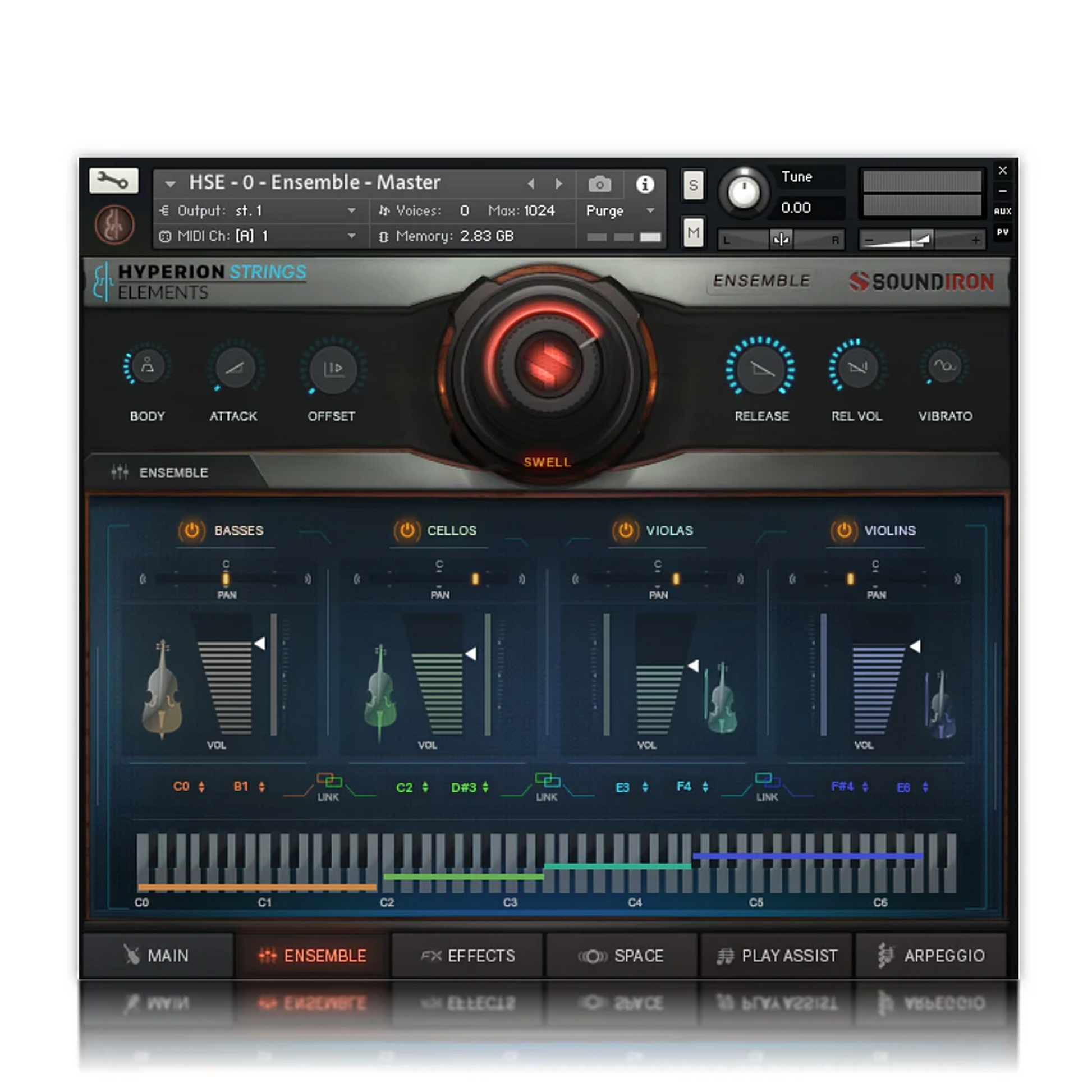
Task: Toggle Link between Violas and Violins
Action: [768, 786]
